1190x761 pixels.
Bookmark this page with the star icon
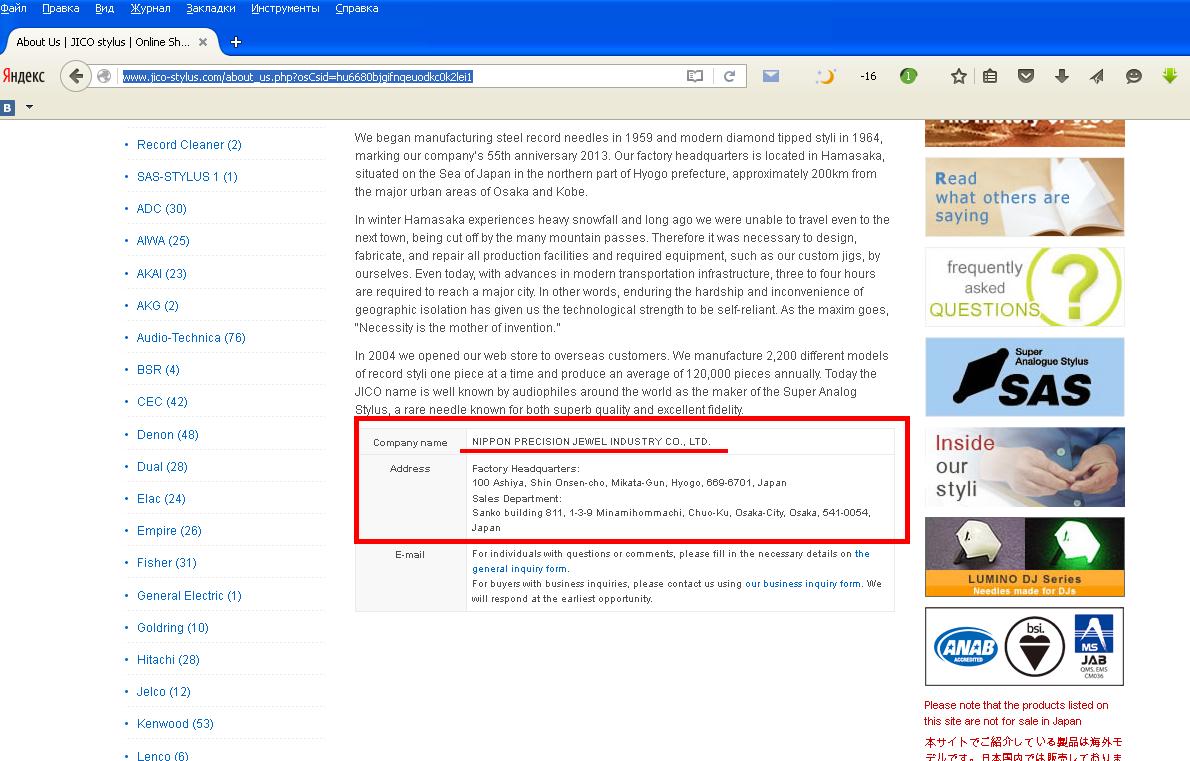pos(959,76)
